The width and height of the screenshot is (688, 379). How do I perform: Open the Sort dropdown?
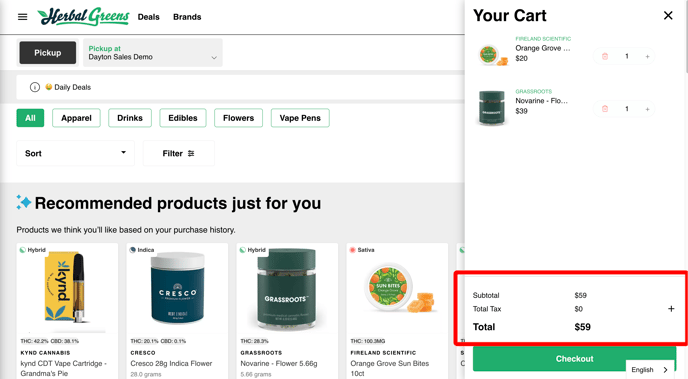click(75, 153)
